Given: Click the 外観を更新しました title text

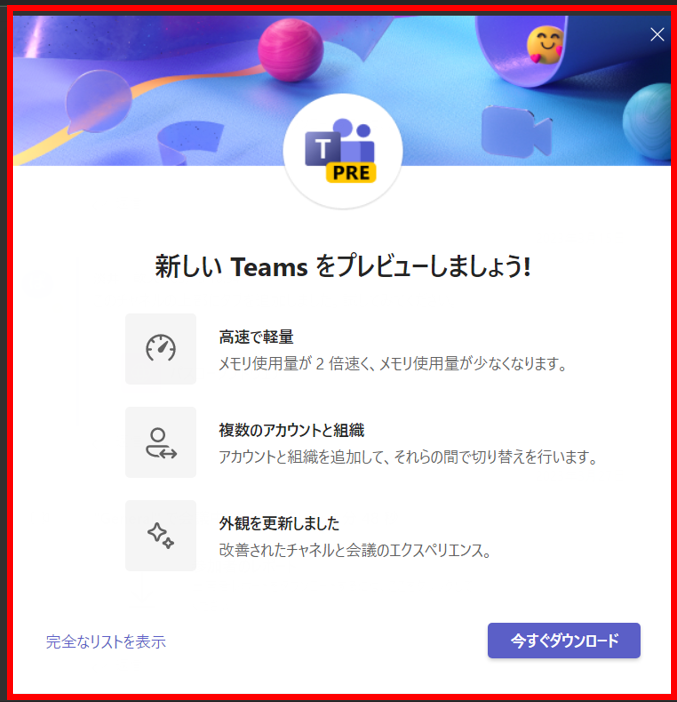Looking at the screenshot, I should coord(279,523).
